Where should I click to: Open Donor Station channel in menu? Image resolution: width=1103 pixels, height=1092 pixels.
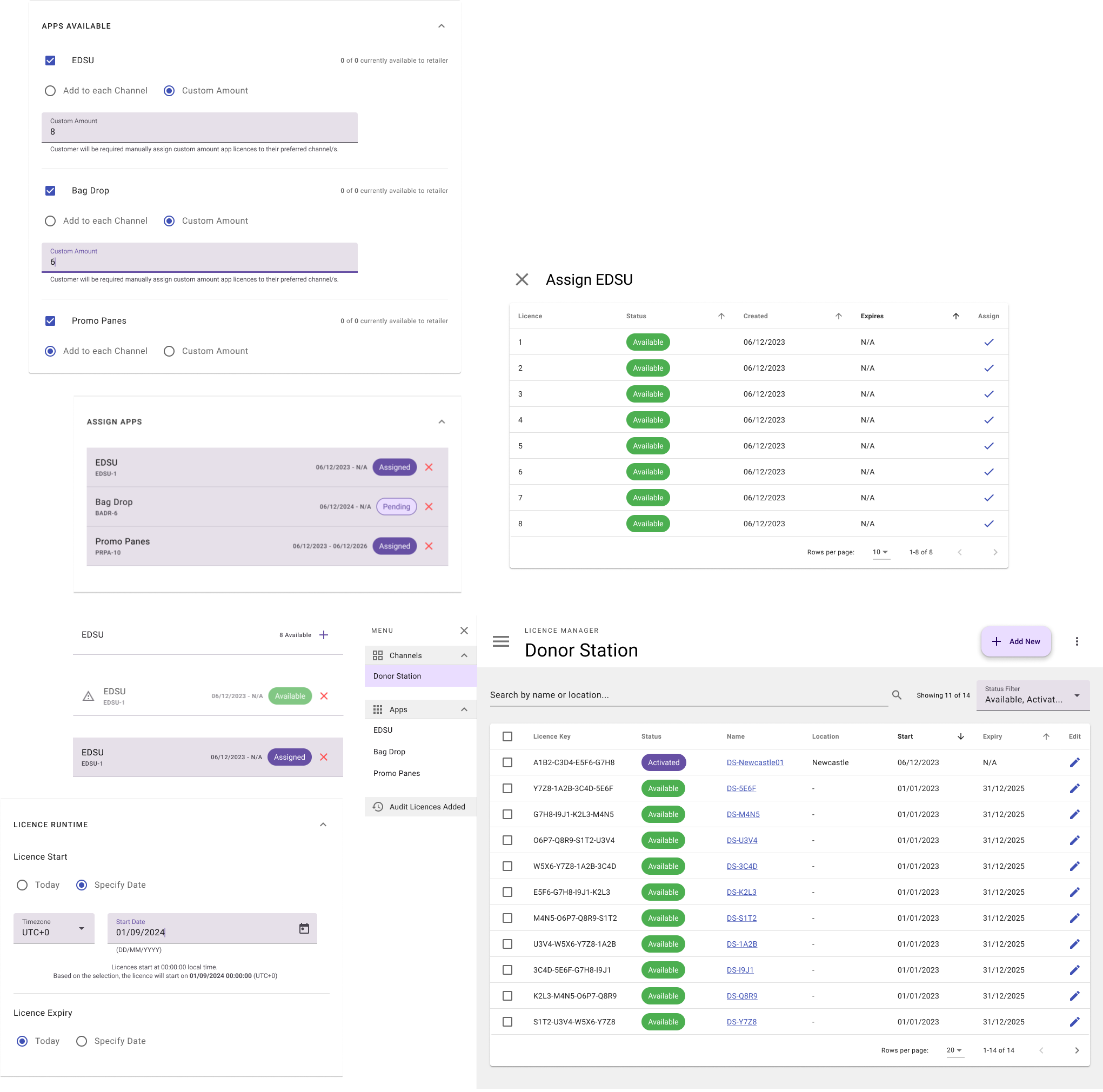coord(421,676)
